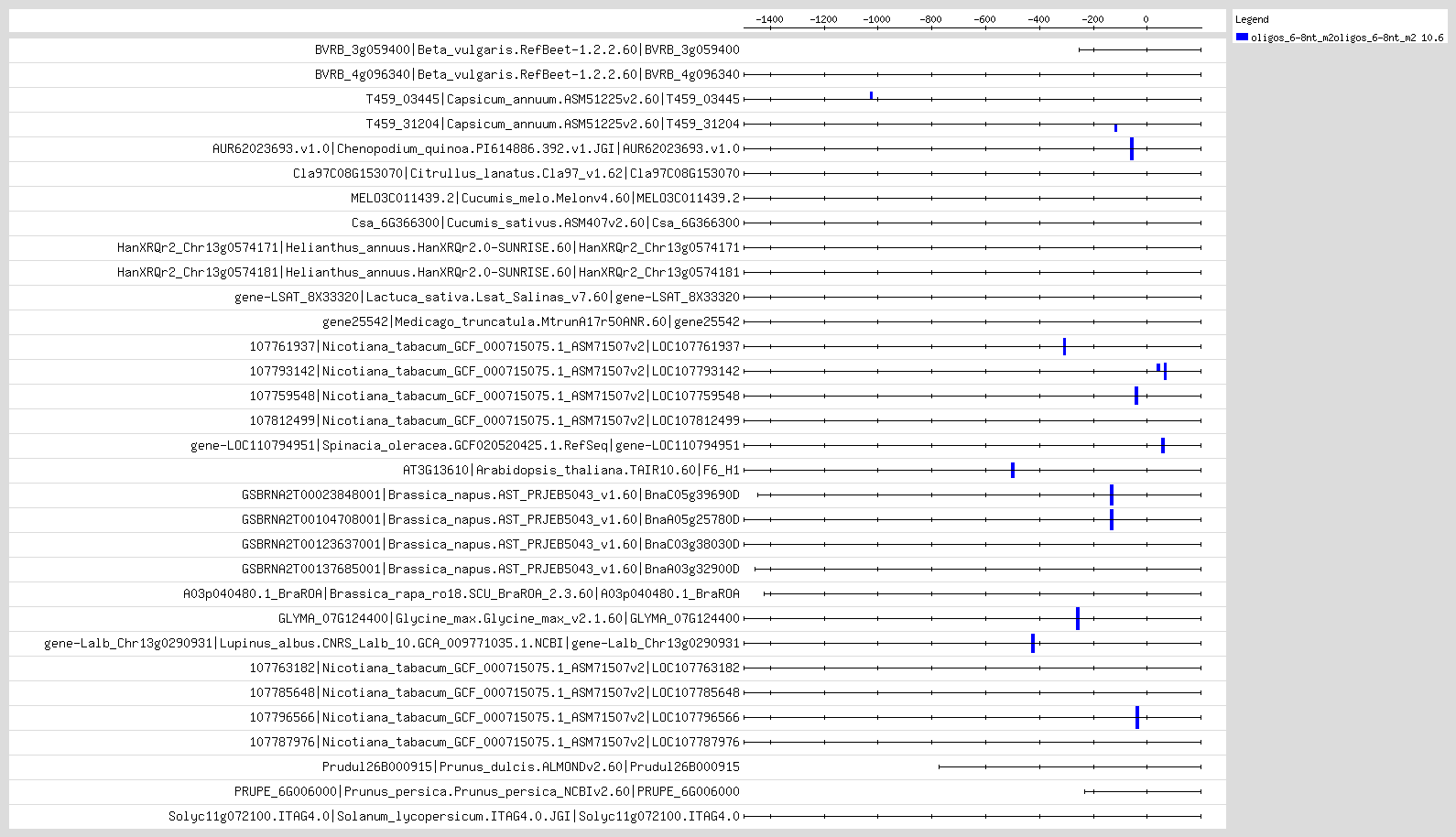Select the 107787976 Nicotiana_tabacum label
This screenshot has width=1456, height=837.
click(x=494, y=742)
